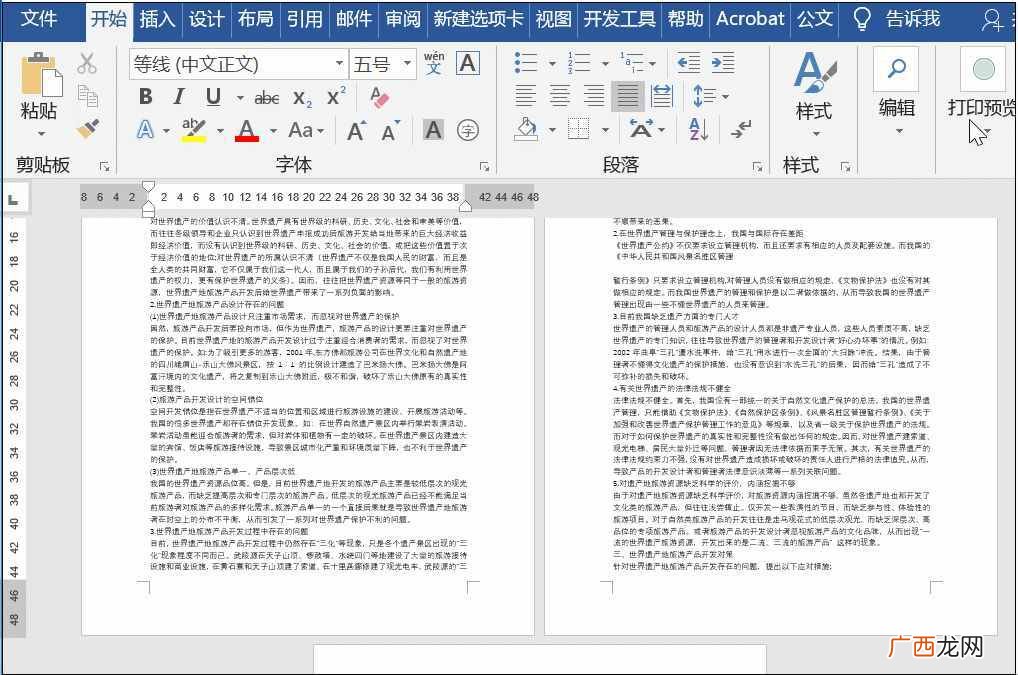Toggle Bold formatting
The height and width of the screenshot is (675, 1018).
[145, 97]
